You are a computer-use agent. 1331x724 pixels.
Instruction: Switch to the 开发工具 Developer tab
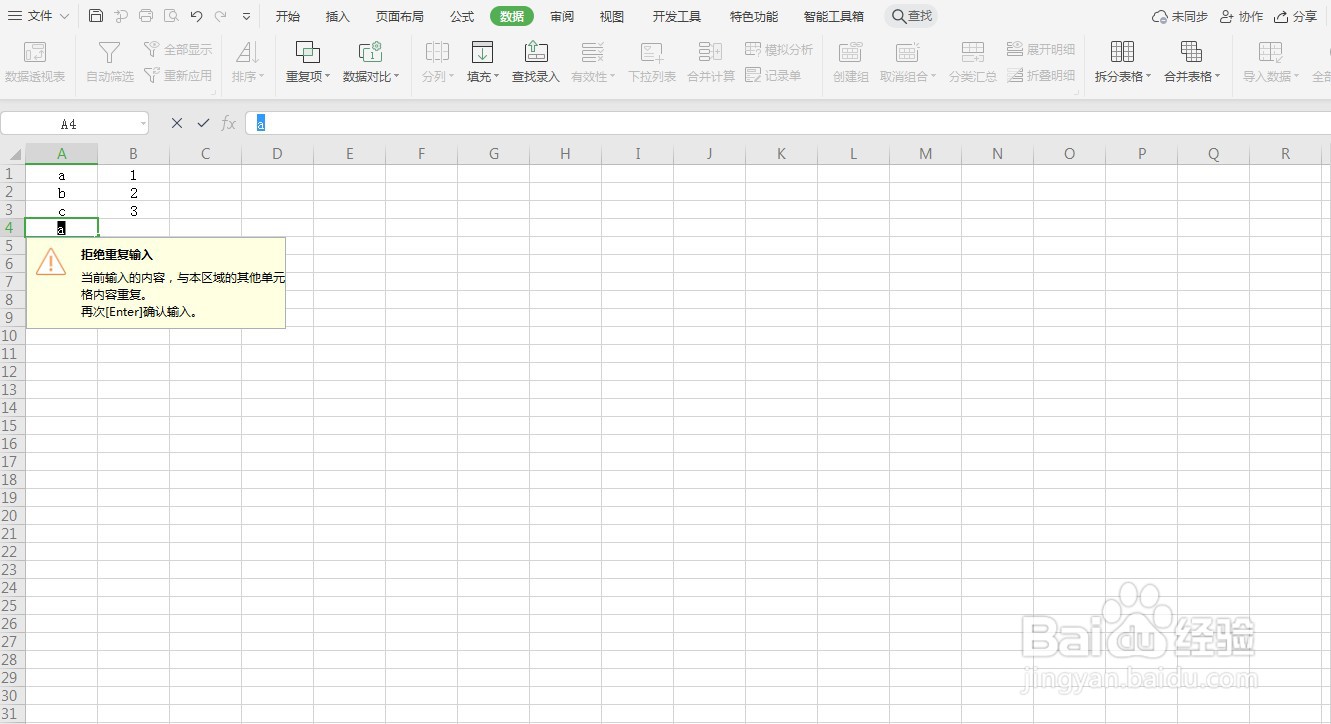pyautogui.click(x=677, y=17)
